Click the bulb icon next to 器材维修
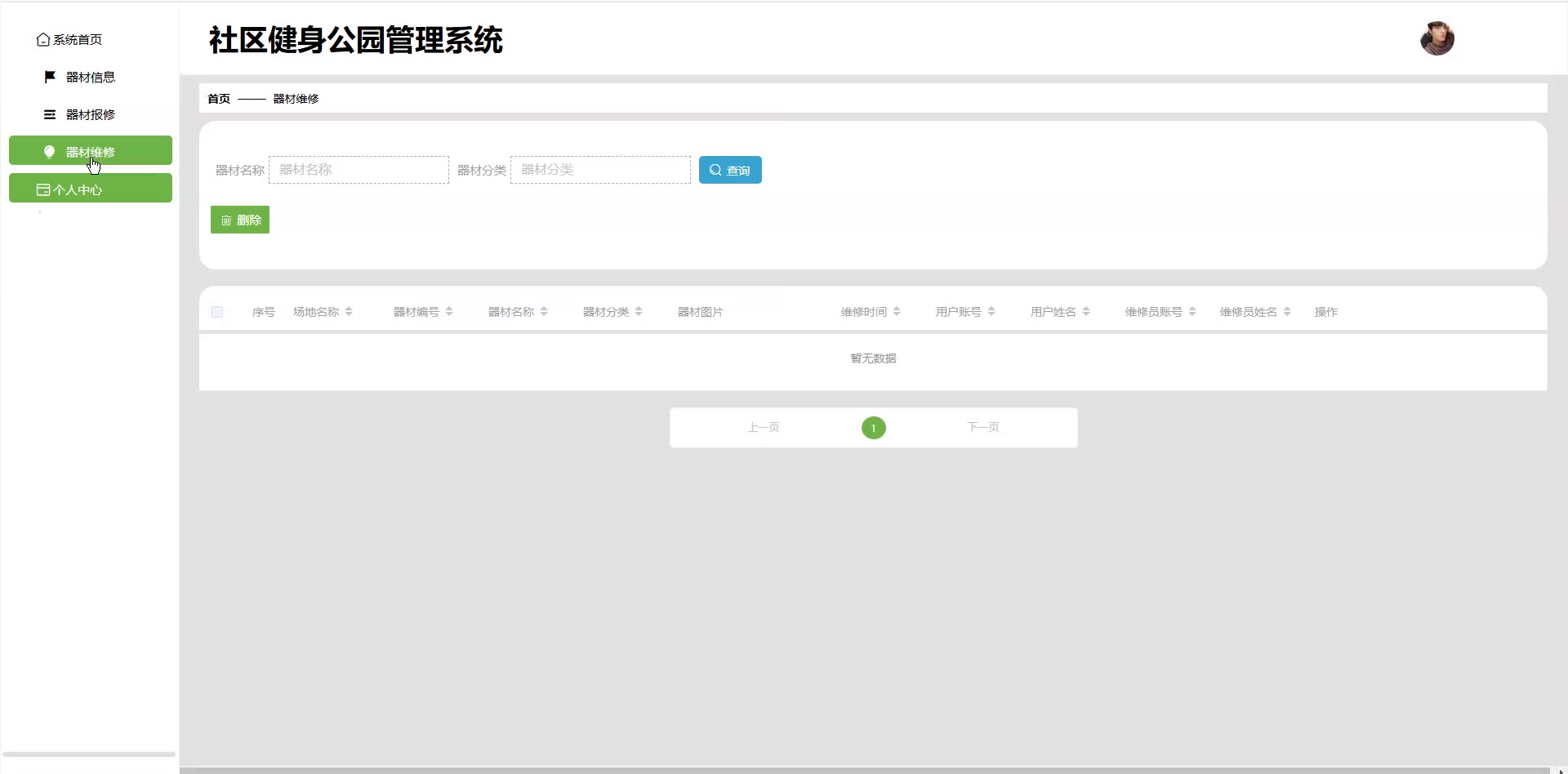The width and height of the screenshot is (1568, 774). tap(49, 152)
